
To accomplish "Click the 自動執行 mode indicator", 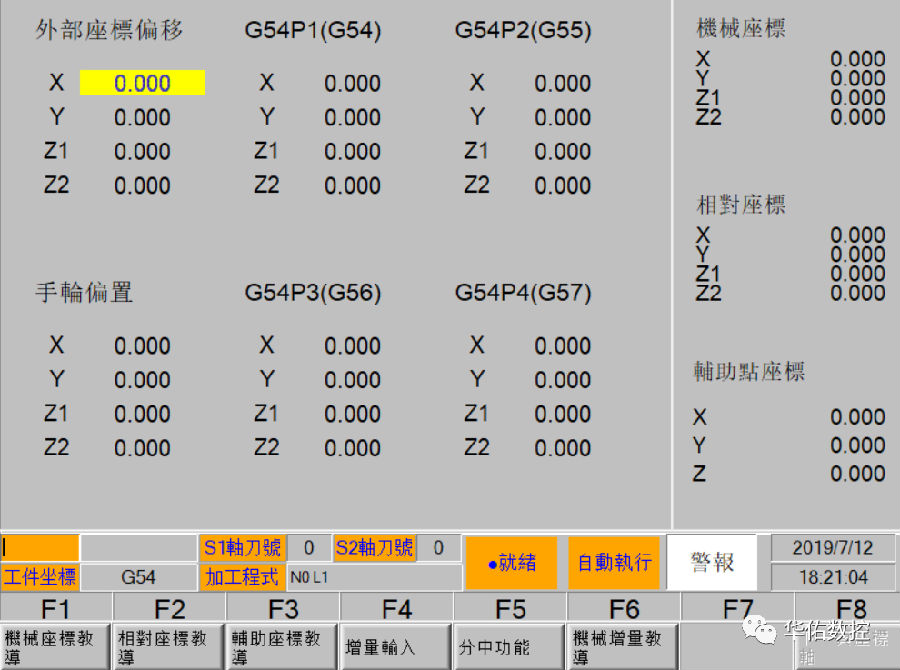I will [x=614, y=563].
